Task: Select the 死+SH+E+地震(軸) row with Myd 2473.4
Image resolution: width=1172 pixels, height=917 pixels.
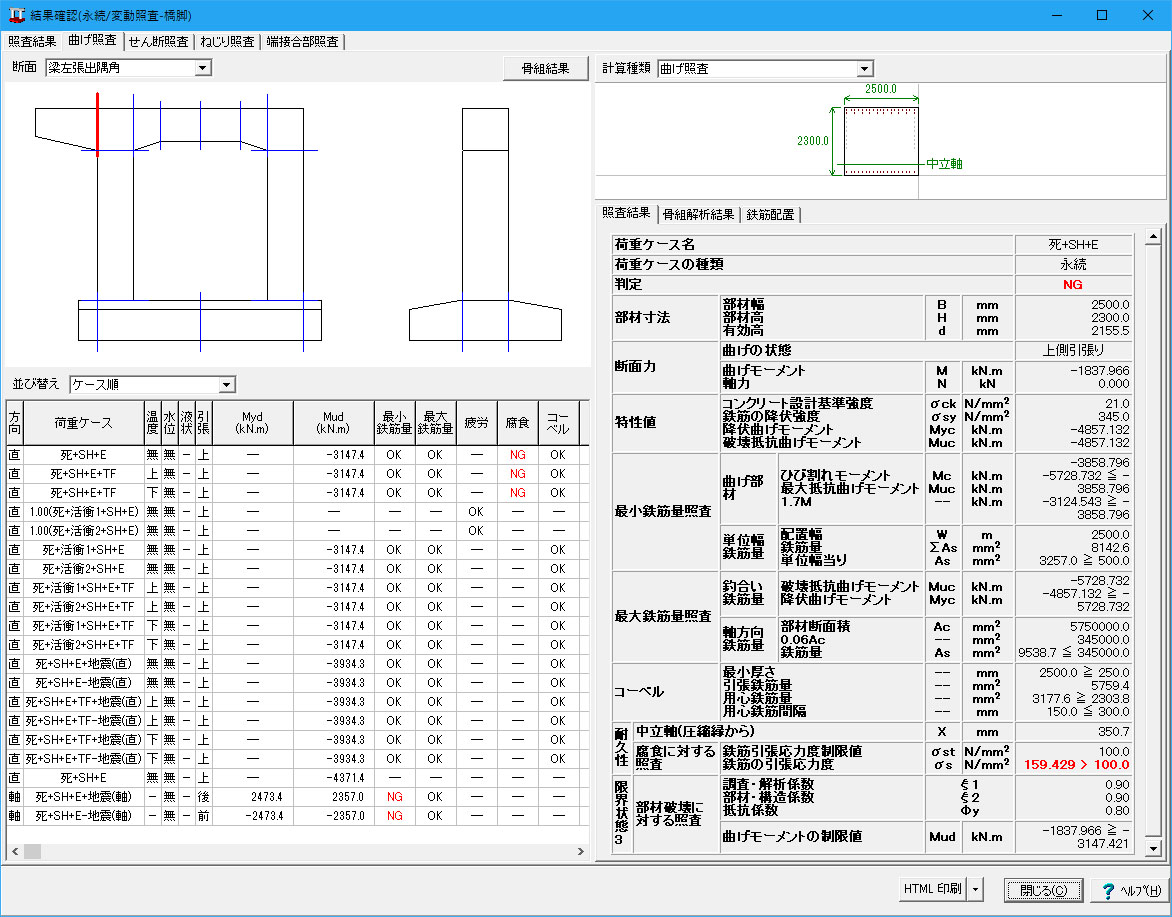Action: 85,796
